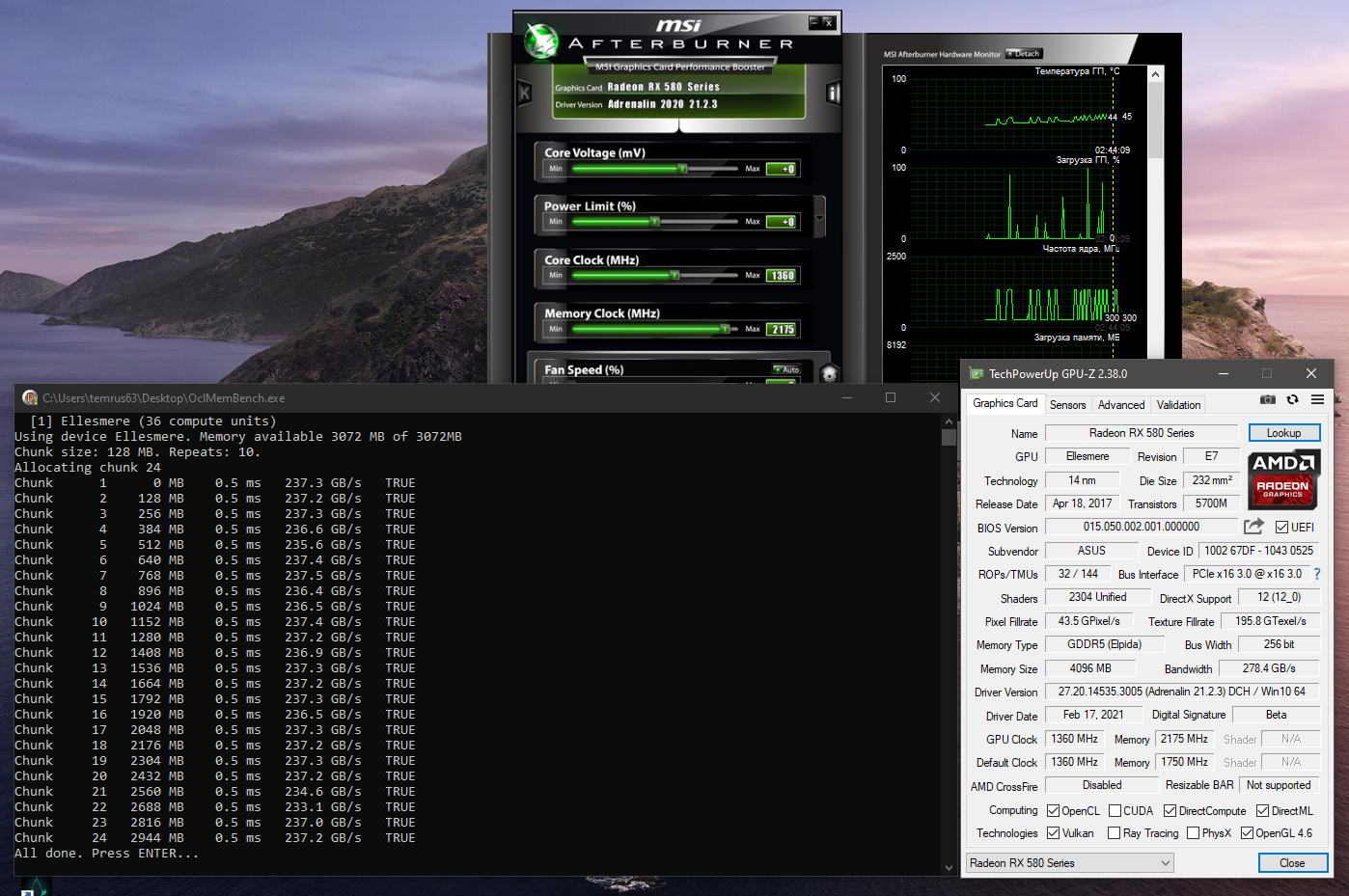Click Afterburner driver version 'Adrenalin 2020 21.2.3'
1349x896 pixels.
[x=663, y=104]
